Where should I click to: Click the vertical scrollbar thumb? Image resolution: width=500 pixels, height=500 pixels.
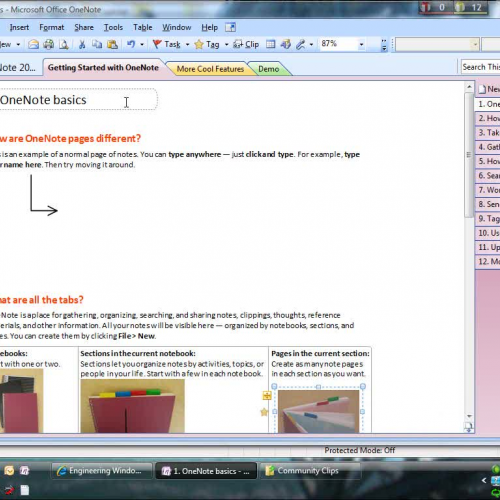click(x=469, y=155)
